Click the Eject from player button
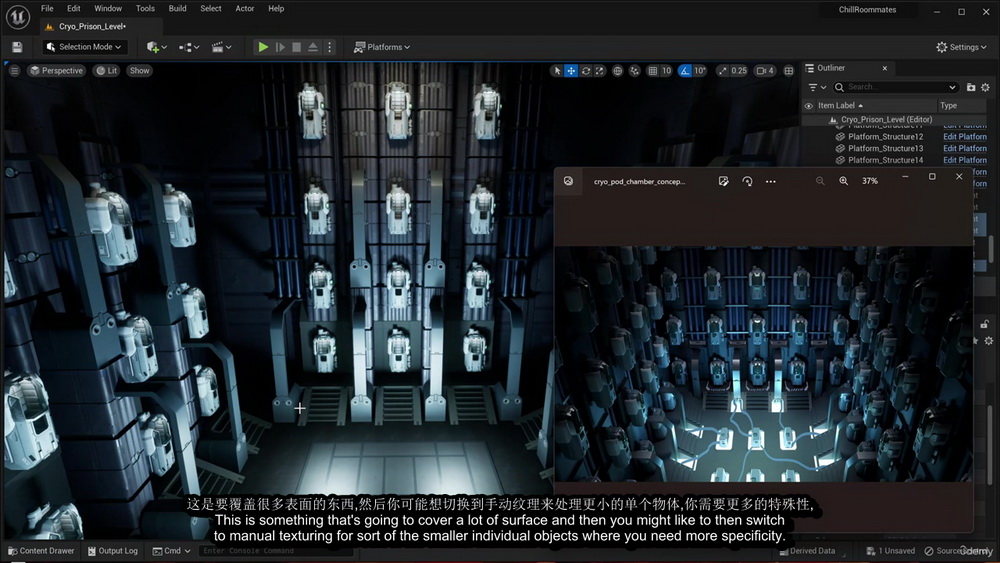Viewport: 1000px width, 563px height. [x=313, y=47]
